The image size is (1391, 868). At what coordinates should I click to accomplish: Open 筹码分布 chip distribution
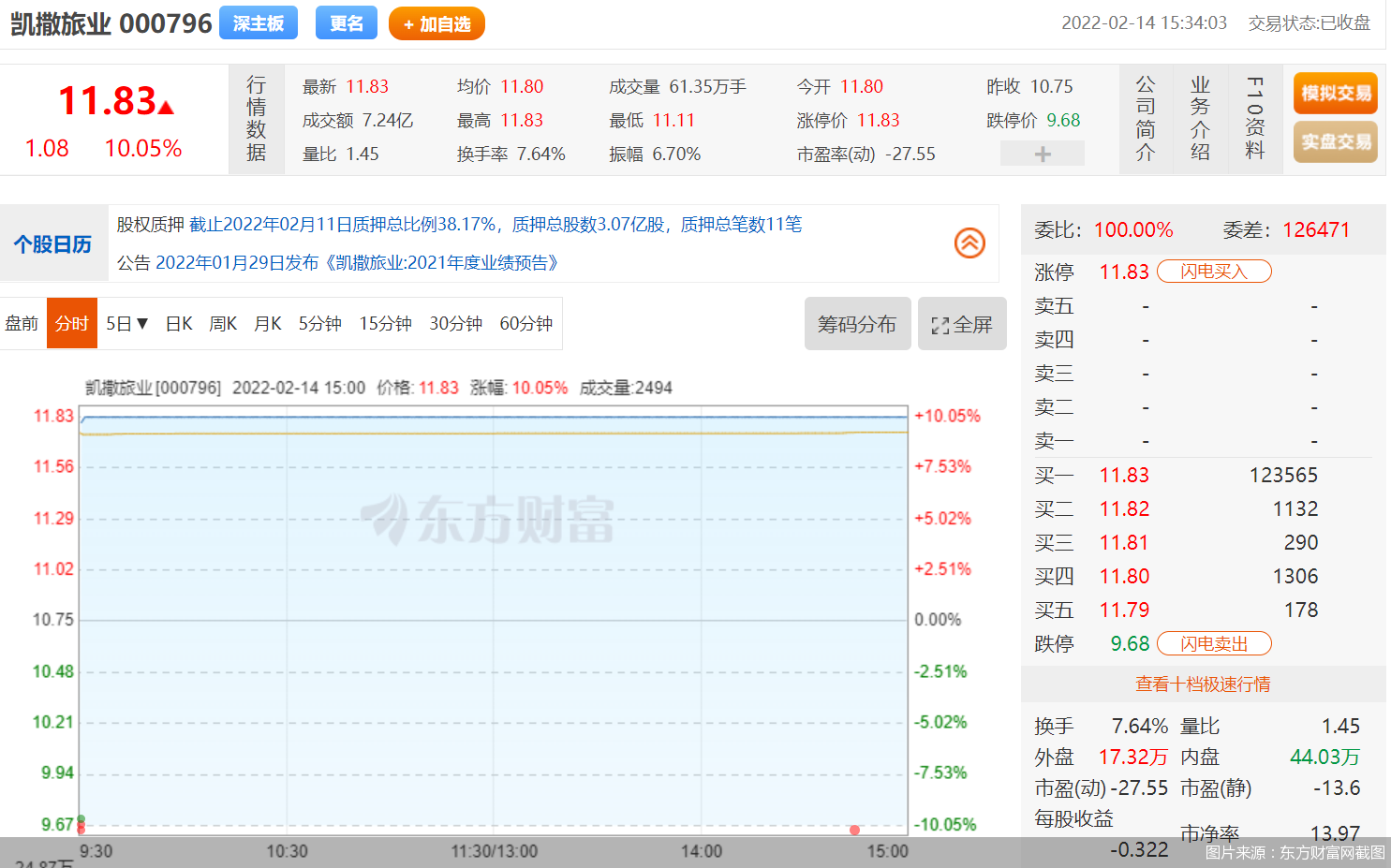coord(857,324)
